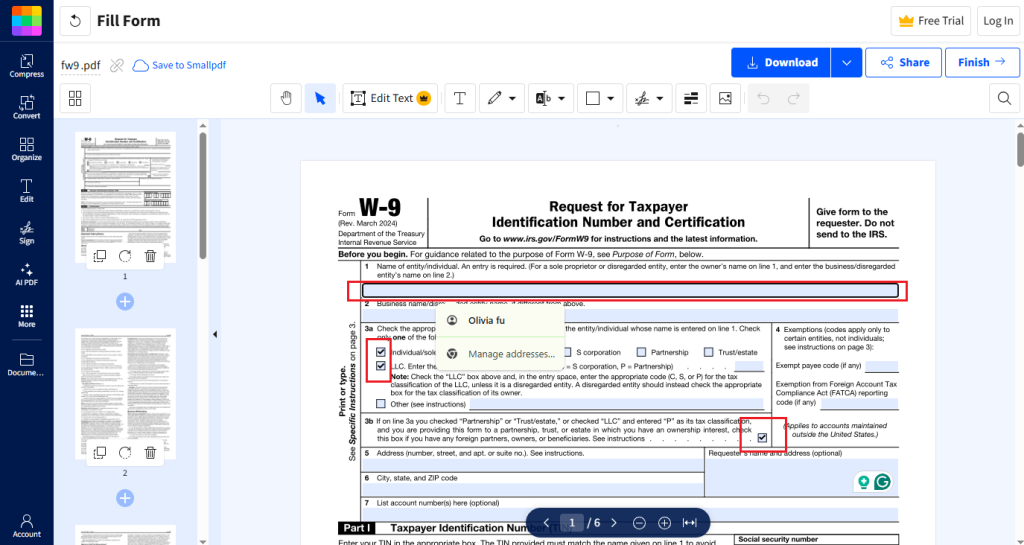Uncheck Individual/sole proprietor checkbox
Viewport: 1024px width, 545px height.
point(381,352)
